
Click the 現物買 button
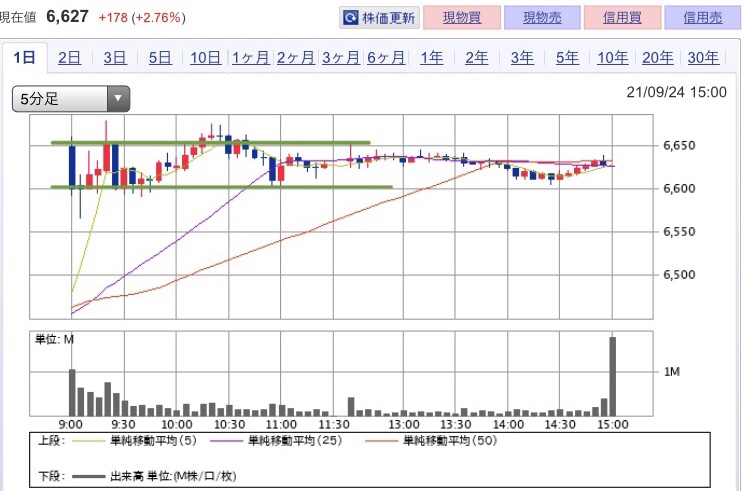(x=462, y=18)
